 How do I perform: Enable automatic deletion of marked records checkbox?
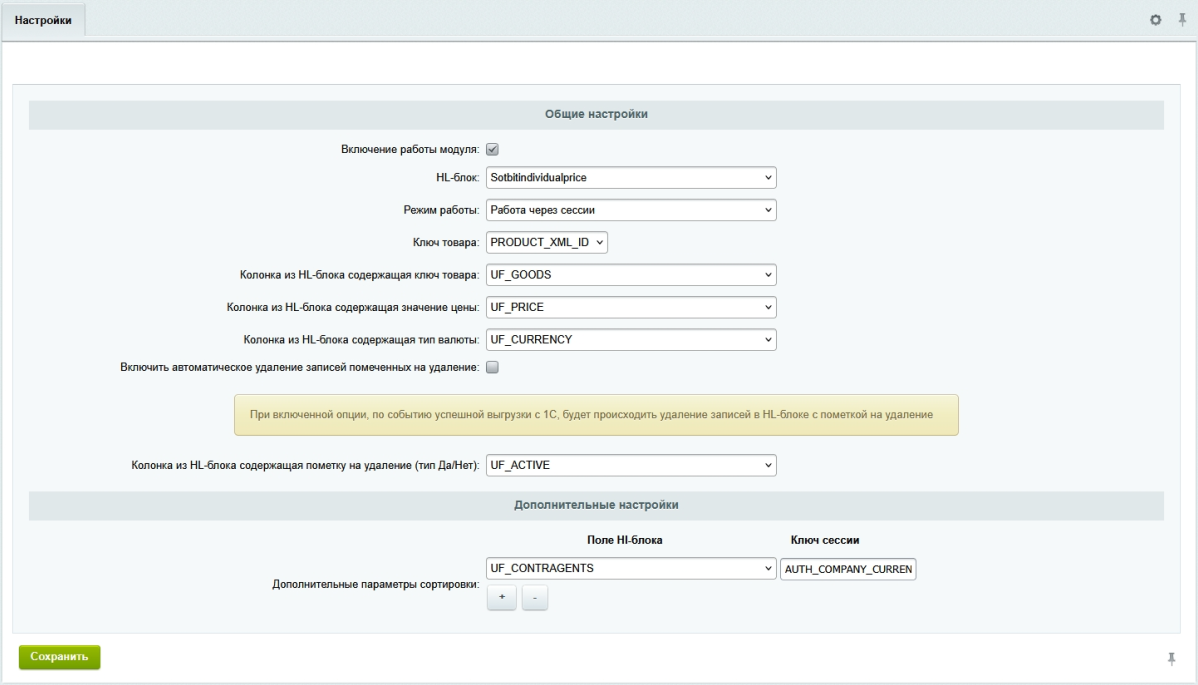(492, 368)
